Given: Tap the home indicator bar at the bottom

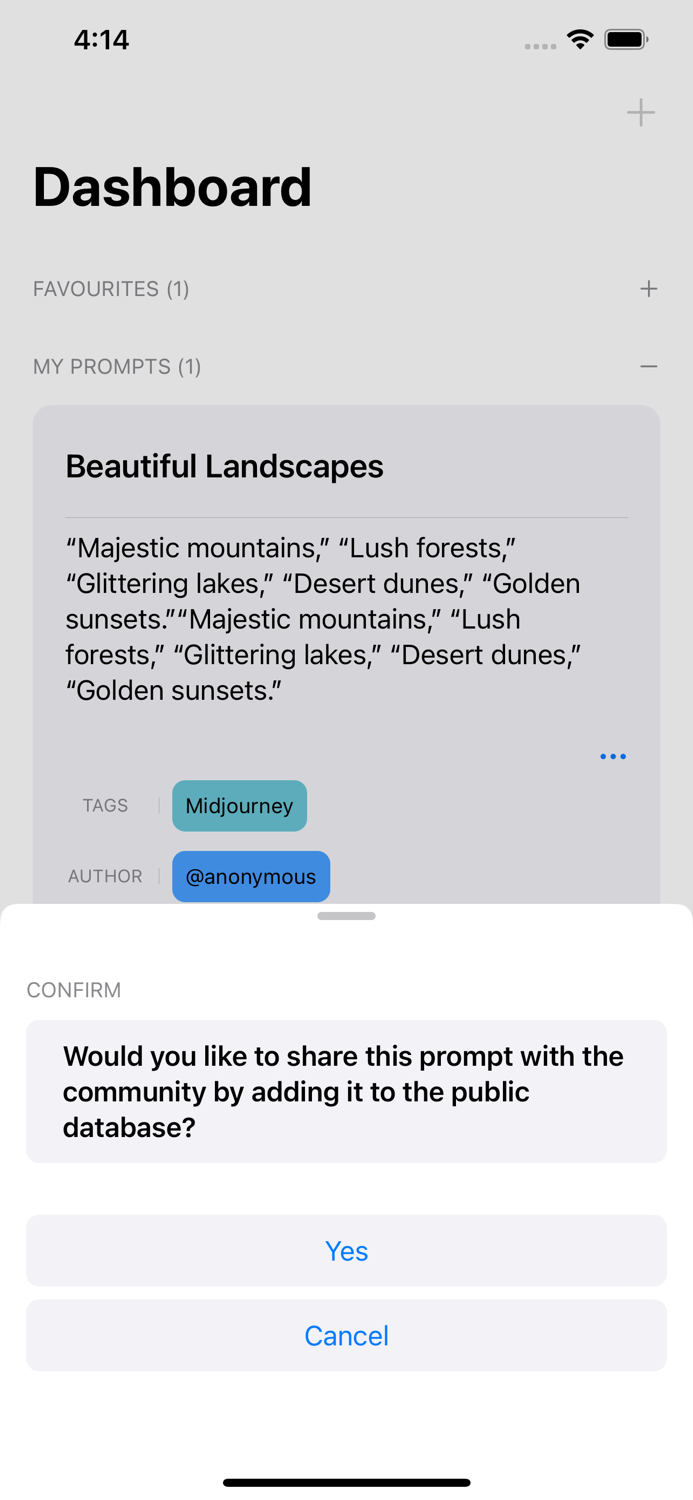Looking at the screenshot, I should pyautogui.click(x=346, y=1482).
